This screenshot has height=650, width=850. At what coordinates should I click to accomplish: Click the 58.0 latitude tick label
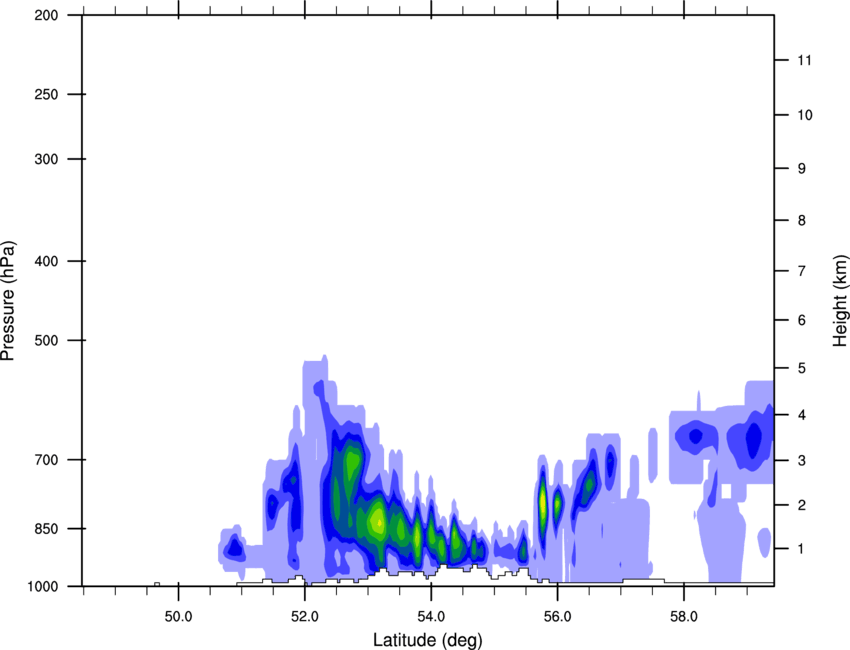coord(684,616)
